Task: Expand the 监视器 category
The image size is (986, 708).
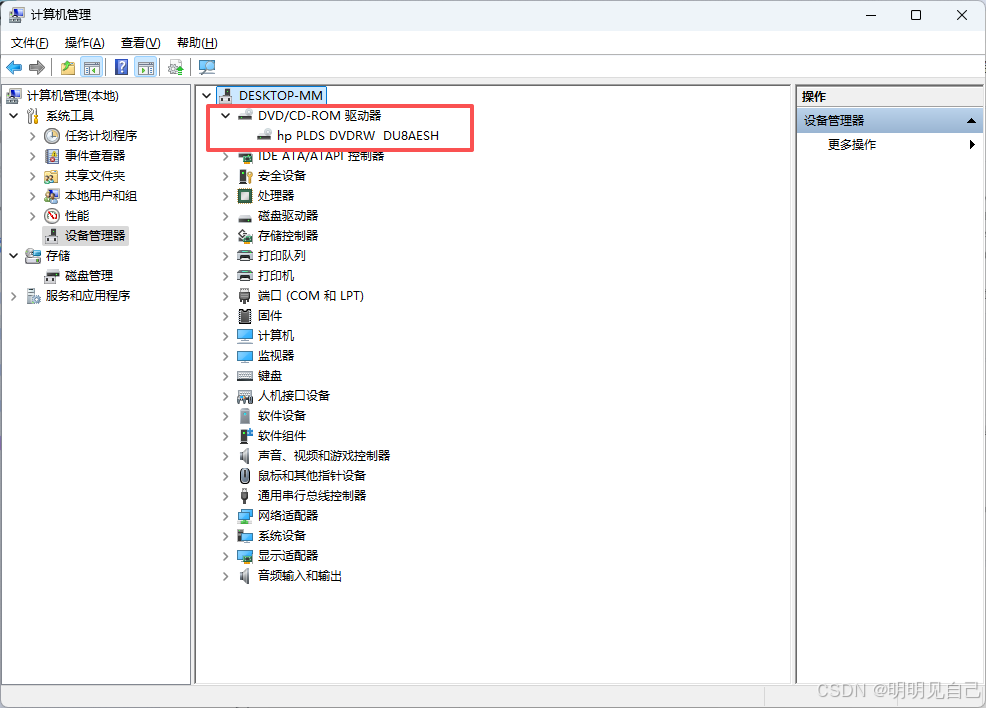Action: [x=225, y=356]
